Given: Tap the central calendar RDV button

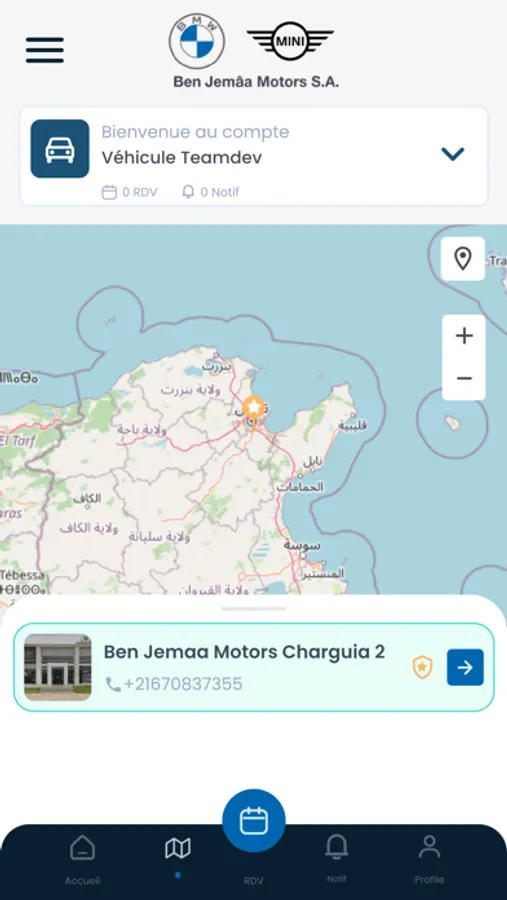Looking at the screenshot, I should pos(254,821).
